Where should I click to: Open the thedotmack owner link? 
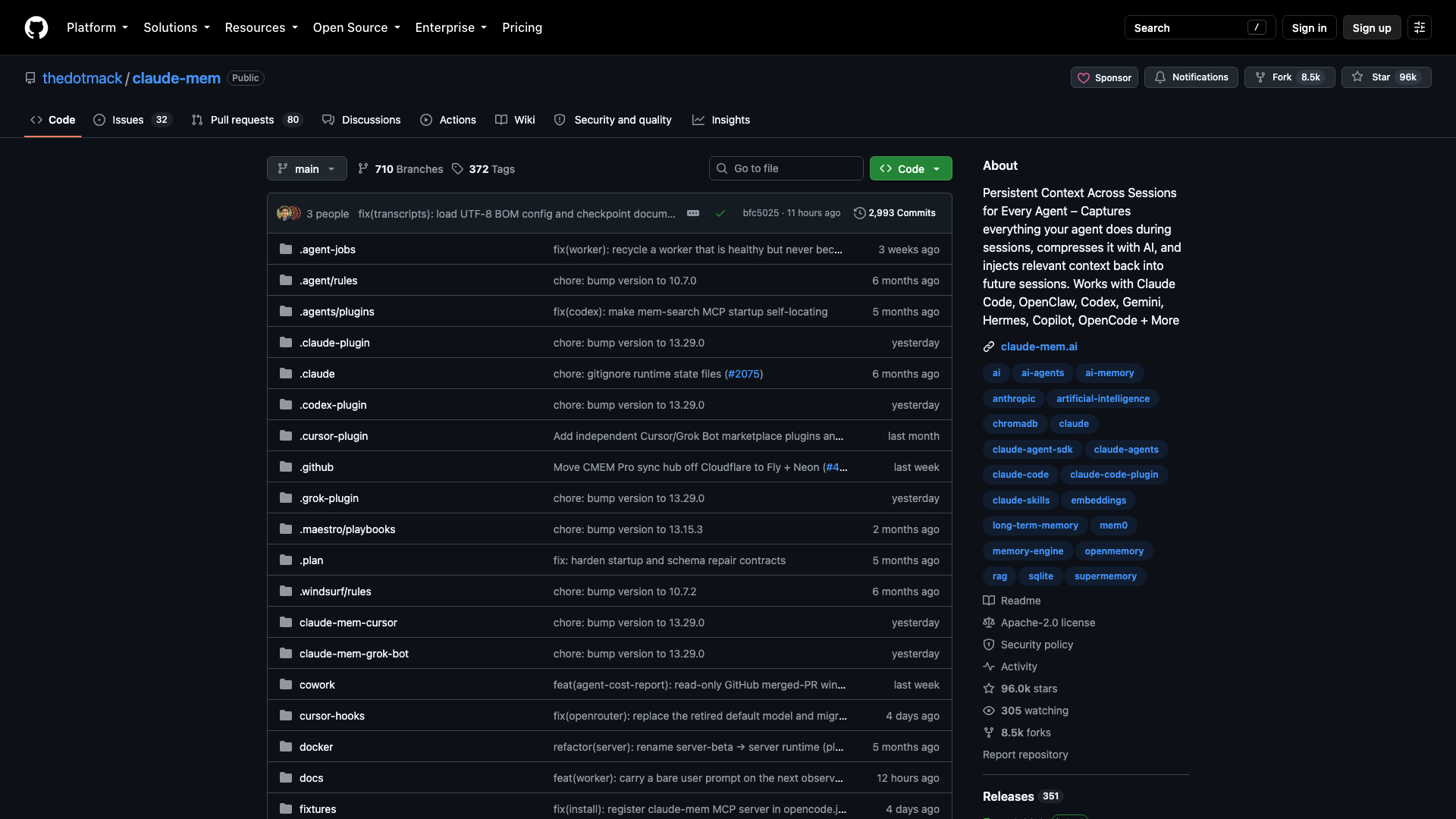pyautogui.click(x=82, y=78)
